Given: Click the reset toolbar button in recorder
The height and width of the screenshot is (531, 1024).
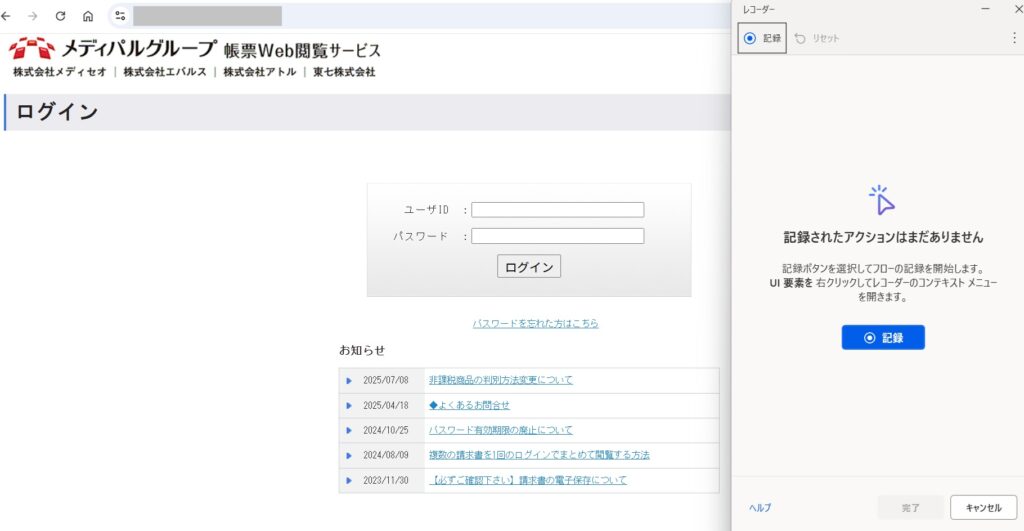Looking at the screenshot, I should pos(817,38).
